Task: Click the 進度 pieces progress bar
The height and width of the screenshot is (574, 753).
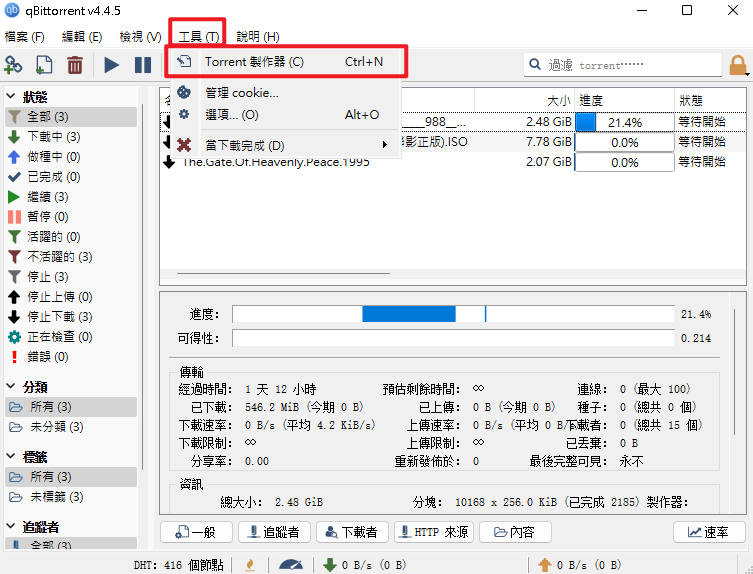Action: 453,314
